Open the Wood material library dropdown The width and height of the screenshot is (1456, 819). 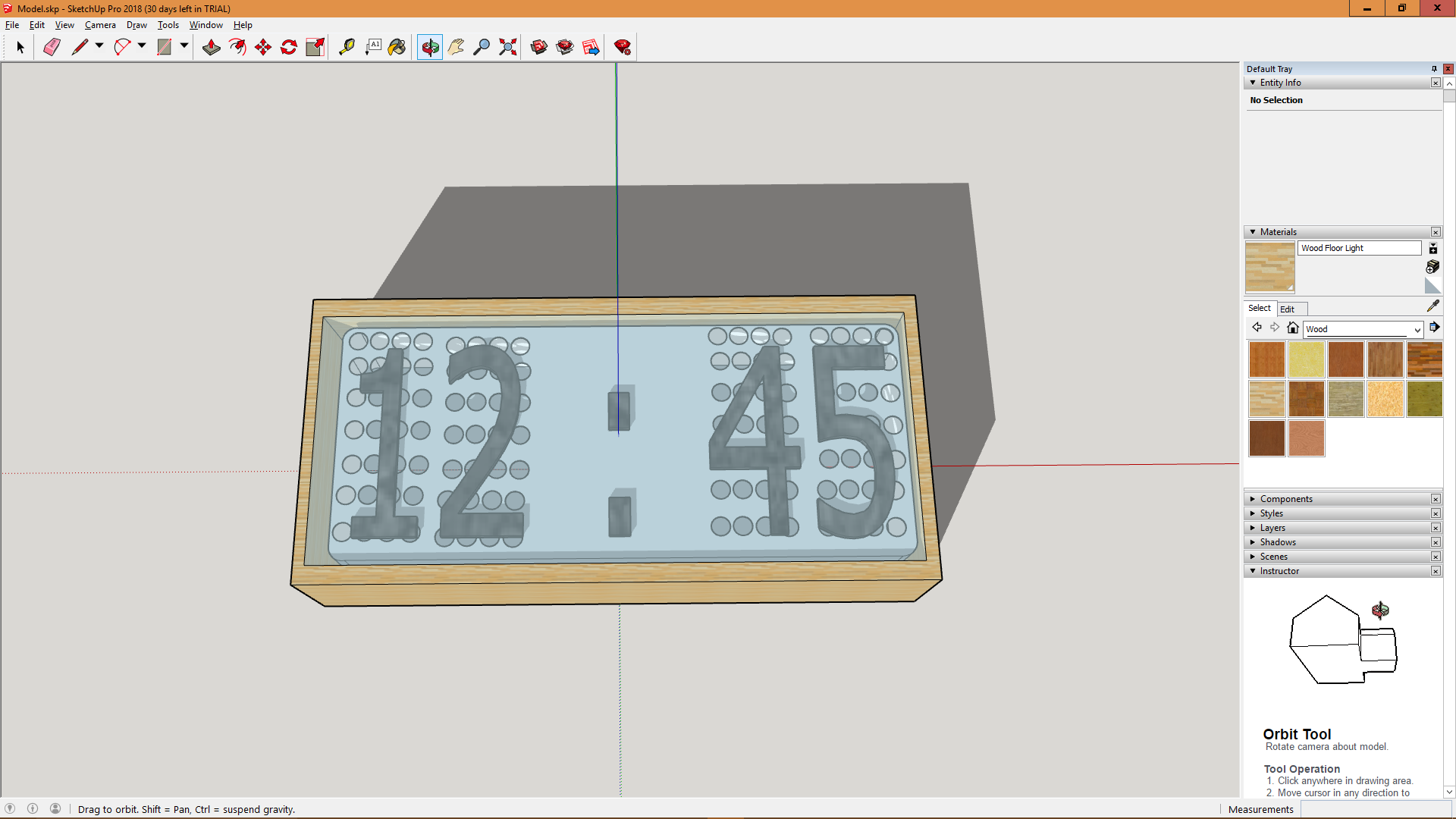click(x=1417, y=329)
